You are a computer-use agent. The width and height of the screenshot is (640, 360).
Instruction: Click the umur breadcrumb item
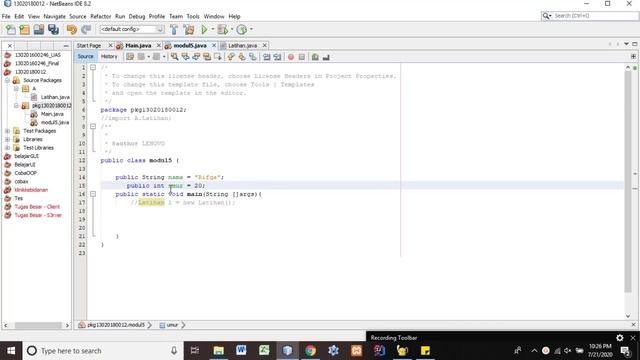coord(172,325)
